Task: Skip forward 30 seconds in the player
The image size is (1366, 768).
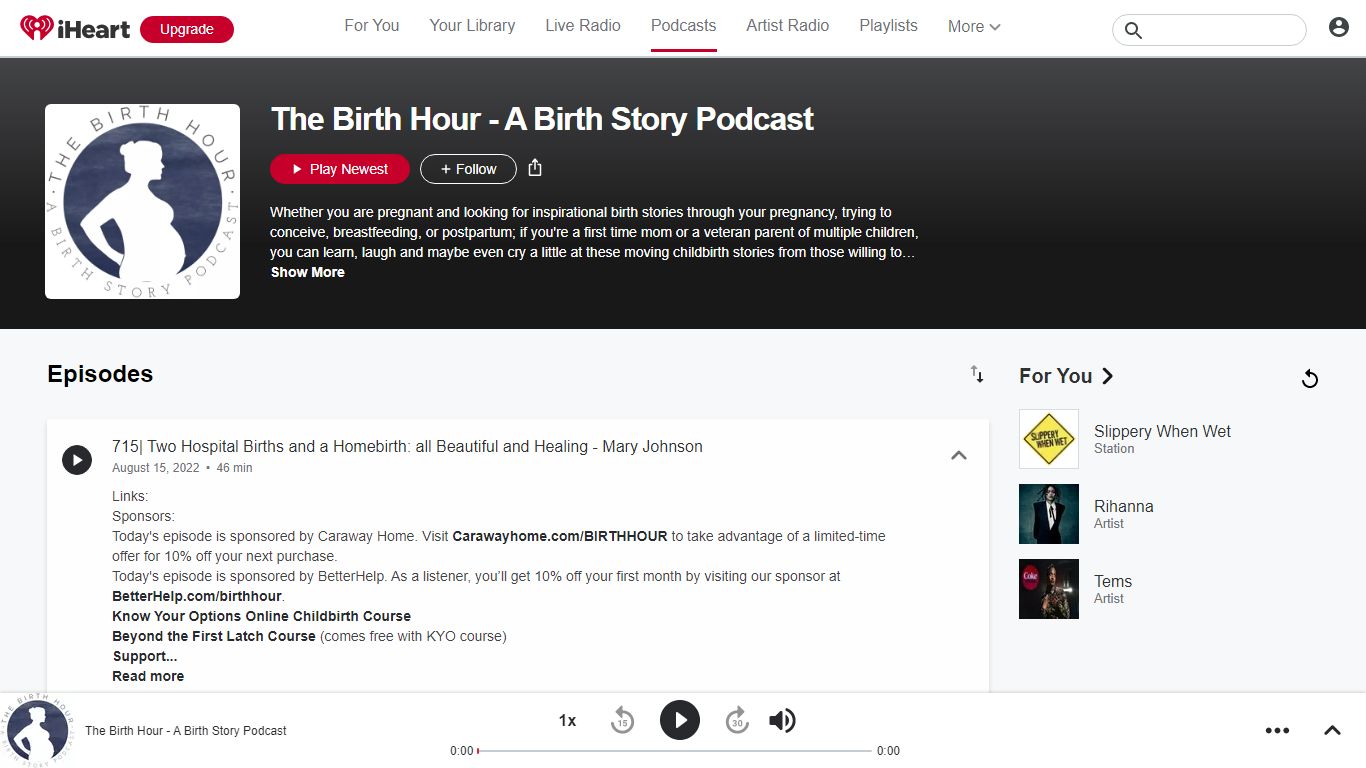Action: coord(737,720)
